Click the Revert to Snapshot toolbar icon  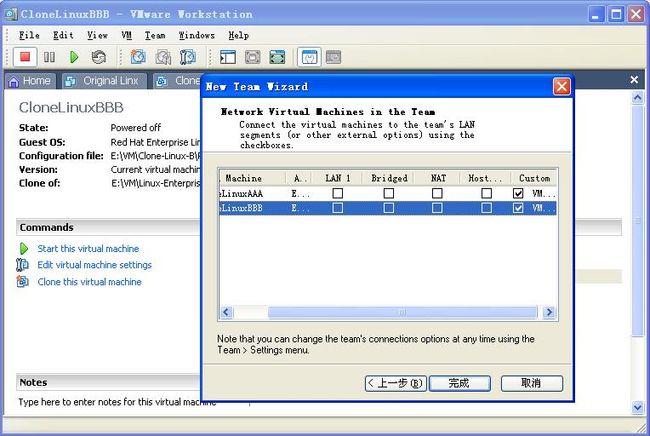click(163, 57)
